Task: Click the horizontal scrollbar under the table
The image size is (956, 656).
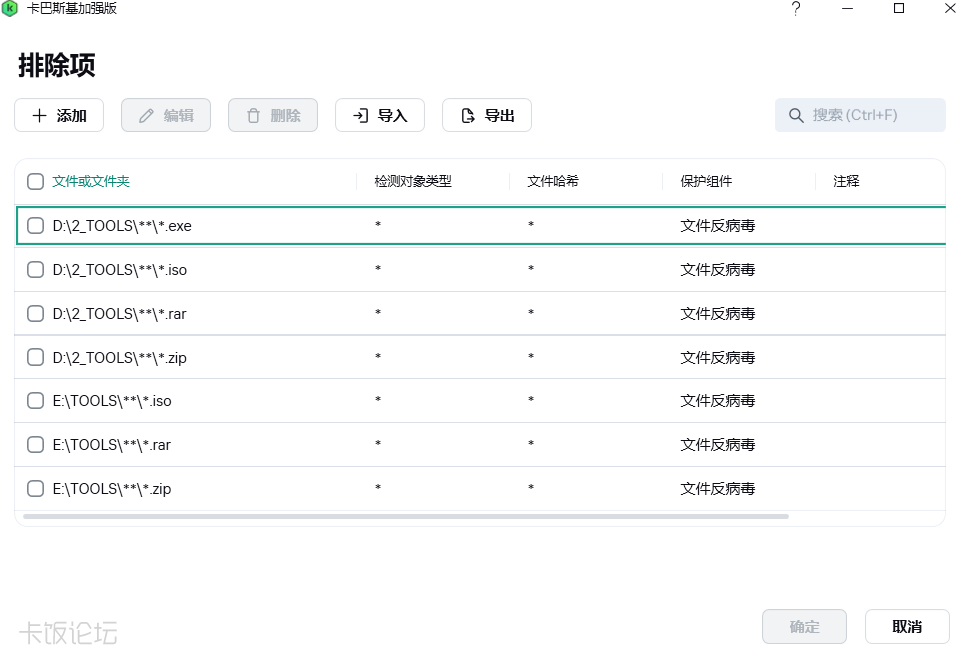Action: [405, 516]
